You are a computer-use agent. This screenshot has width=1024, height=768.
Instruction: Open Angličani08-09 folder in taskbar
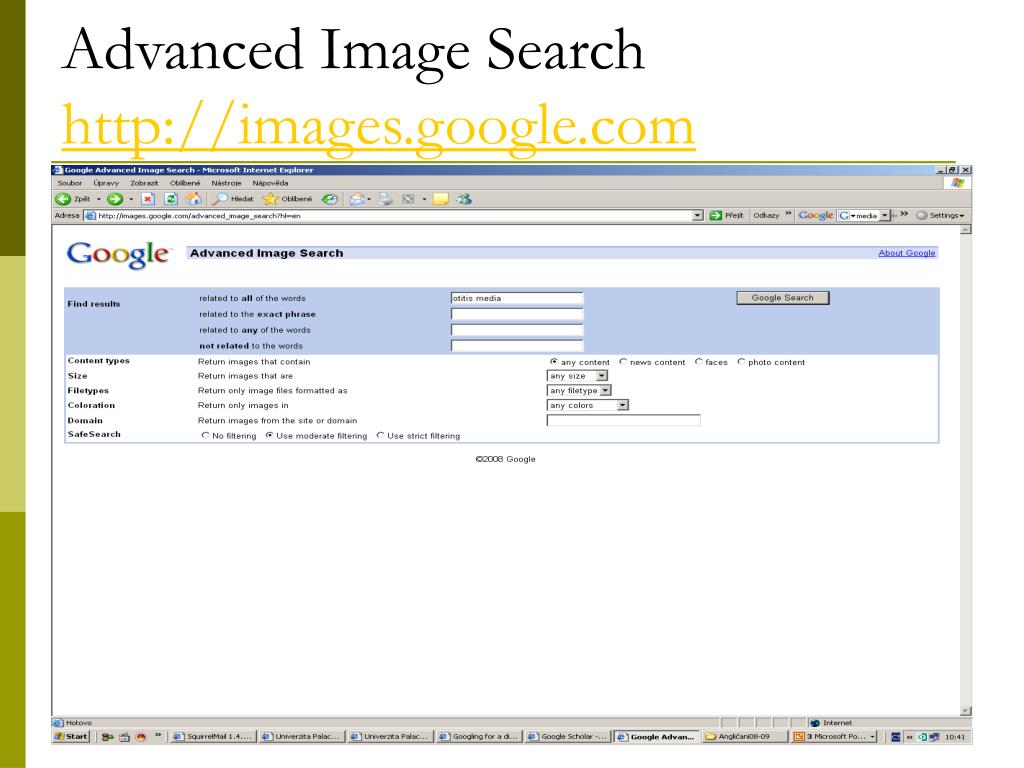tap(744, 737)
